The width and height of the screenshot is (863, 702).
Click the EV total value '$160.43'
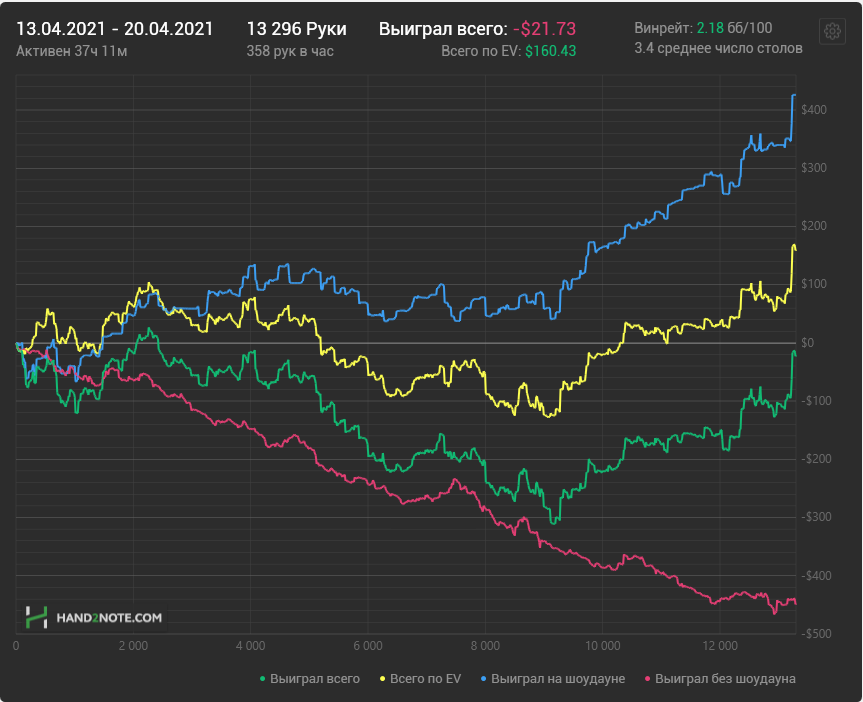pyautogui.click(x=550, y=51)
